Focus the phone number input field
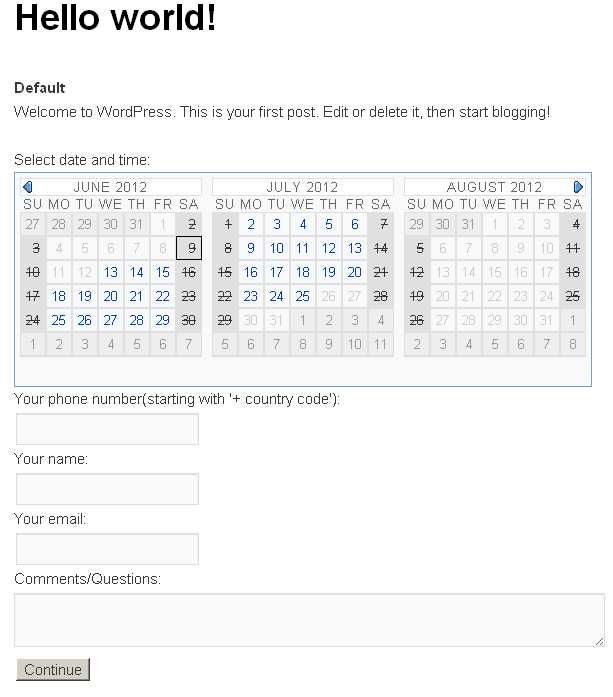 click(x=108, y=429)
